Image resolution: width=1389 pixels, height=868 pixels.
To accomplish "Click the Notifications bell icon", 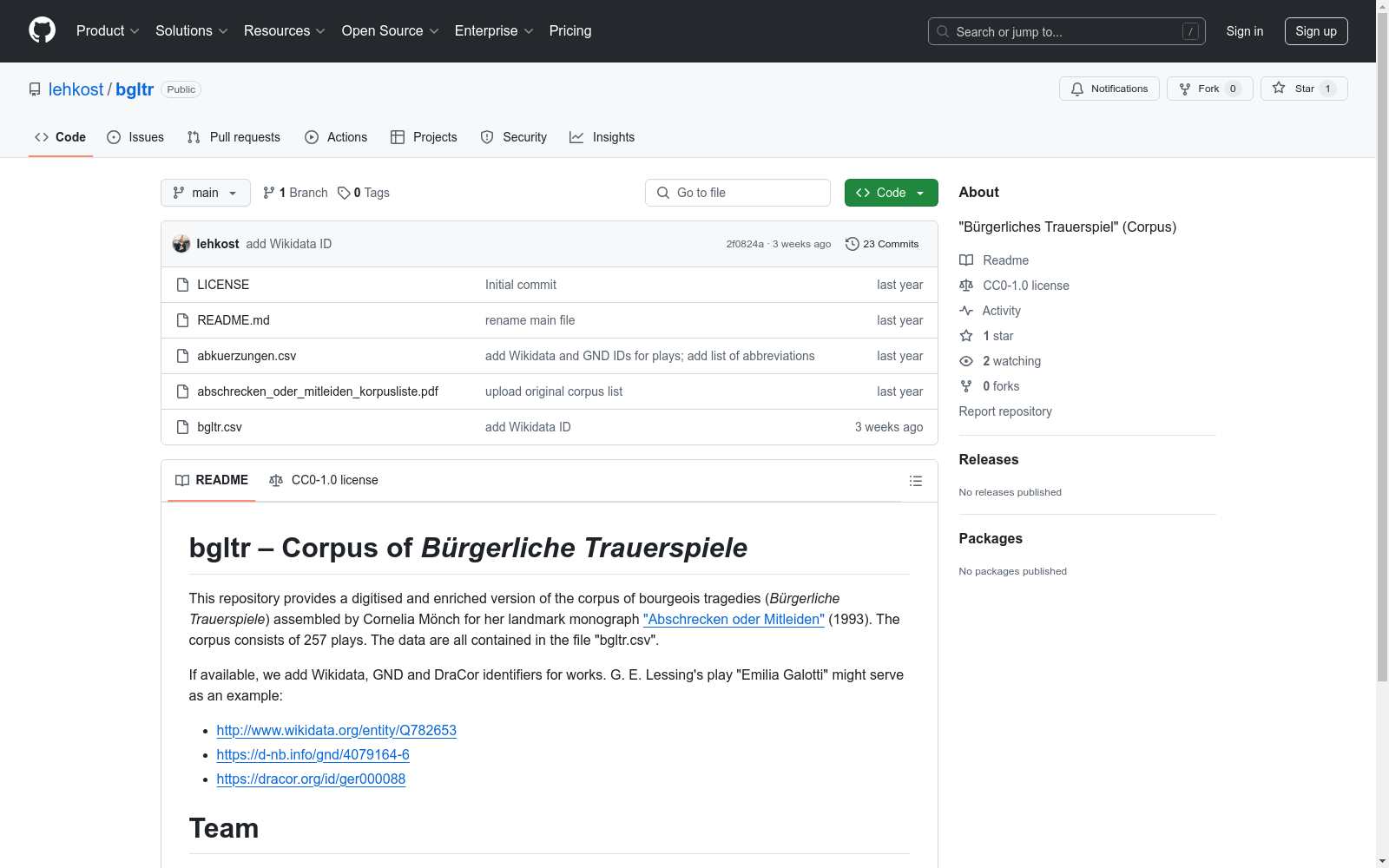I will (x=1077, y=89).
